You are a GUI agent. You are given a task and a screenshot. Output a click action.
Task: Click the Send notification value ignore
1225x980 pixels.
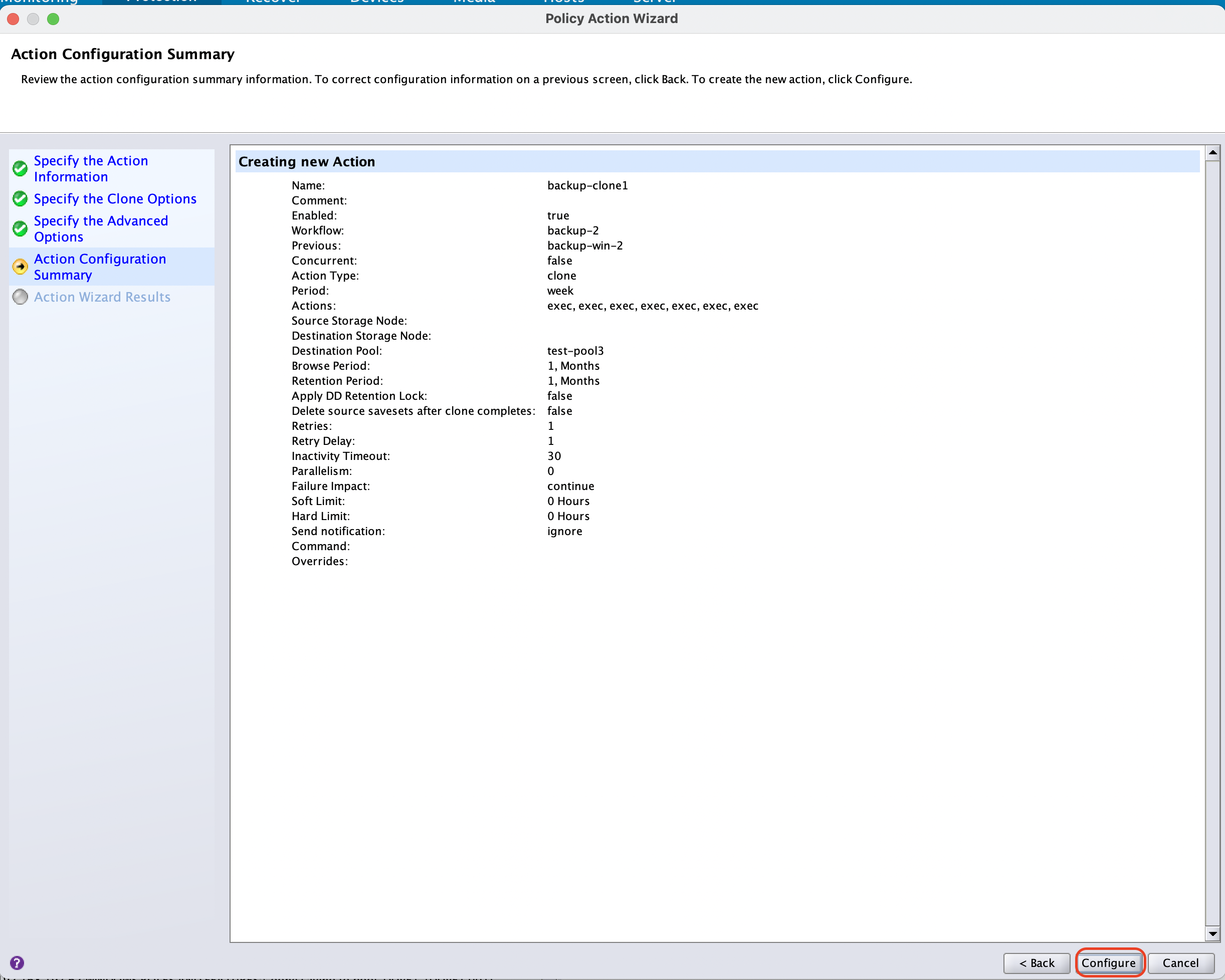[x=564, y=532]
